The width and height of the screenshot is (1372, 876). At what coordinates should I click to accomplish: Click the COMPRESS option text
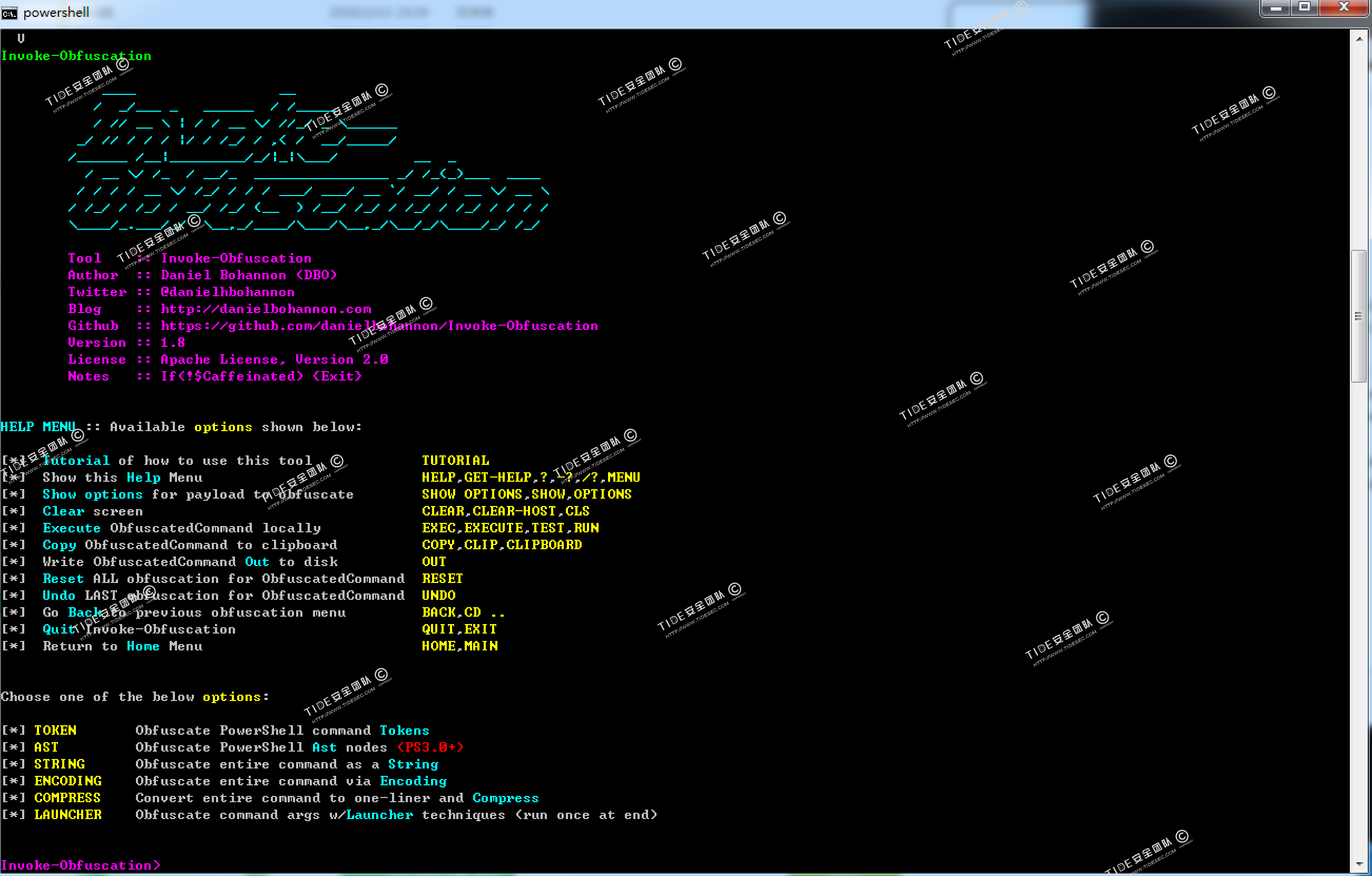(67, 798)
